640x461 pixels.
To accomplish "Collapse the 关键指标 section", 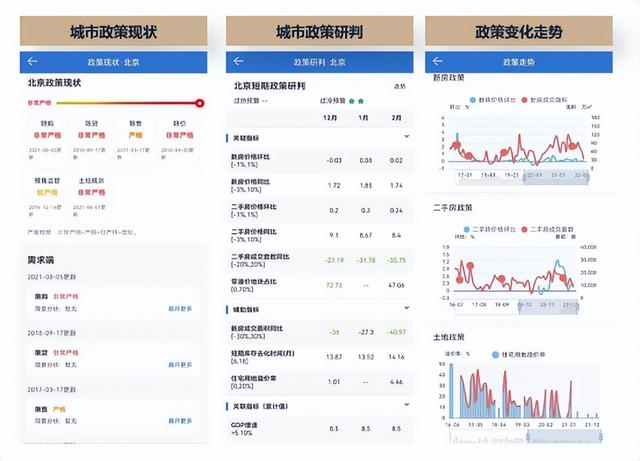I will tap(406, 137).
